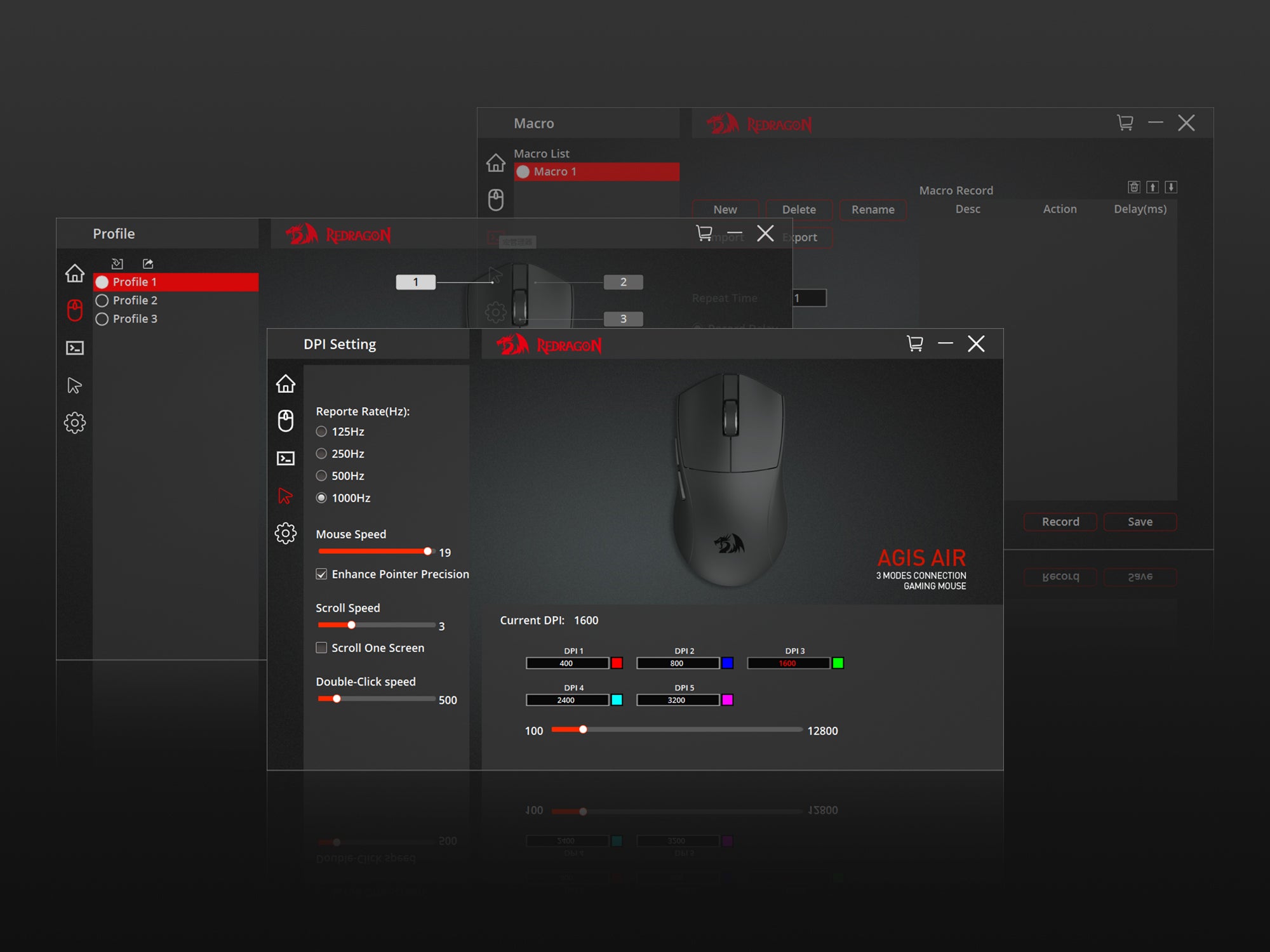
Task: Open macro terminal icon in Profile window sidebar
Action: (75, 348)
